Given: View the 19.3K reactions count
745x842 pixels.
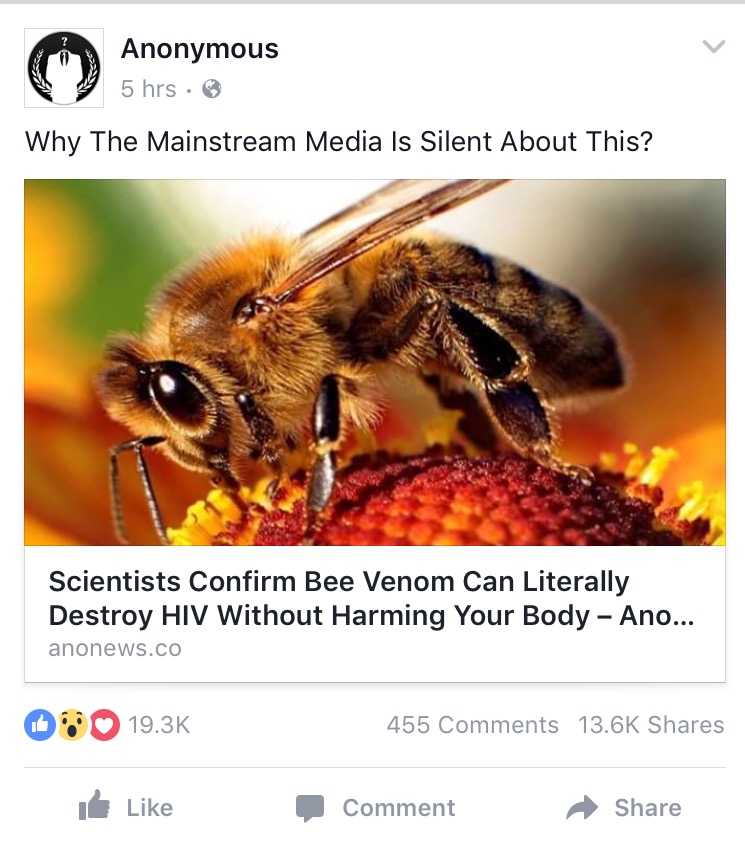Looking at the screenshot, I should coord(159,725).
